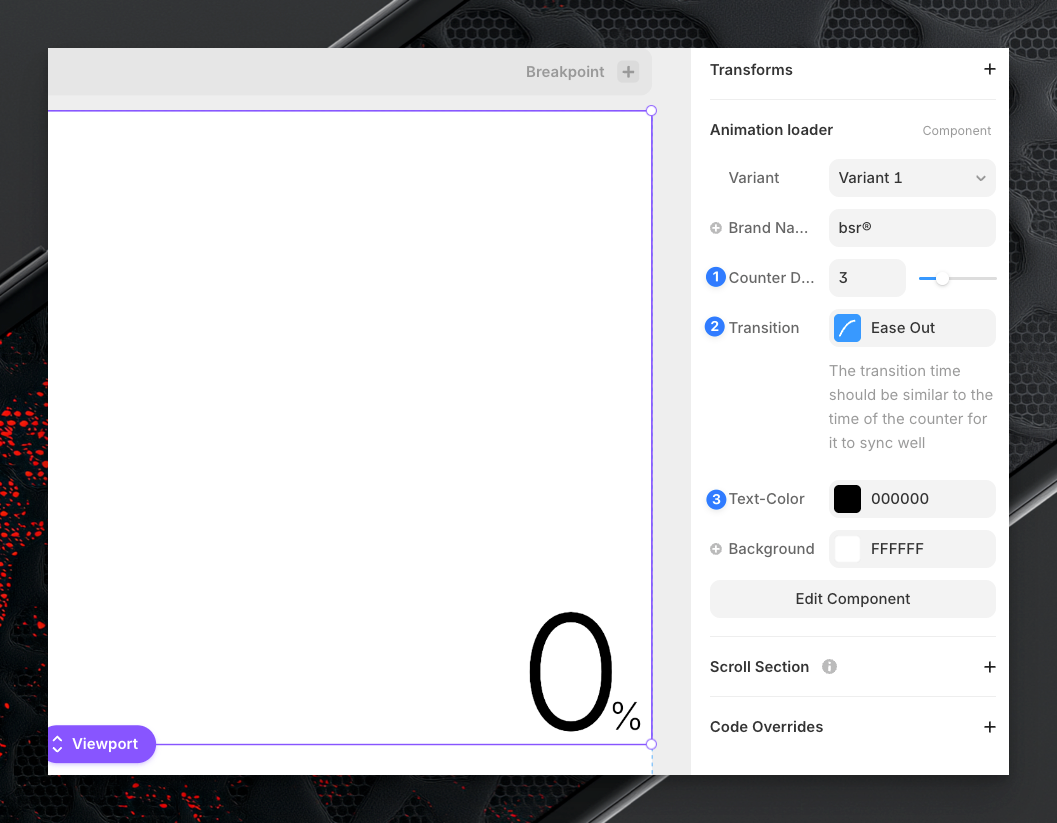The image size is (1057, 823).
Task: Click blue marker number 3 badge
Action: pos(716,499)
